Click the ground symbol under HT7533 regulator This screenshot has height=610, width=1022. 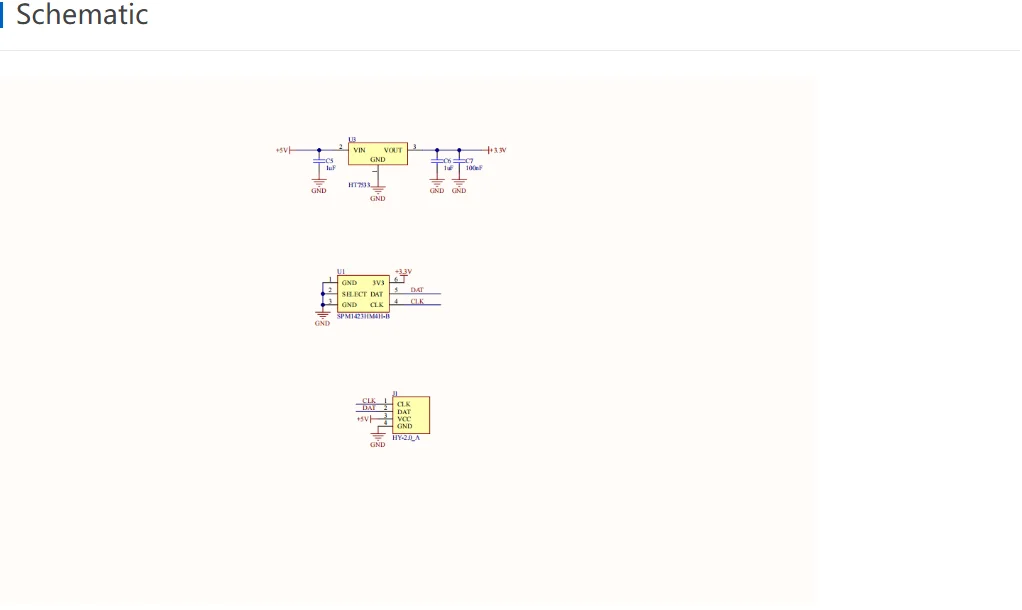377,190
